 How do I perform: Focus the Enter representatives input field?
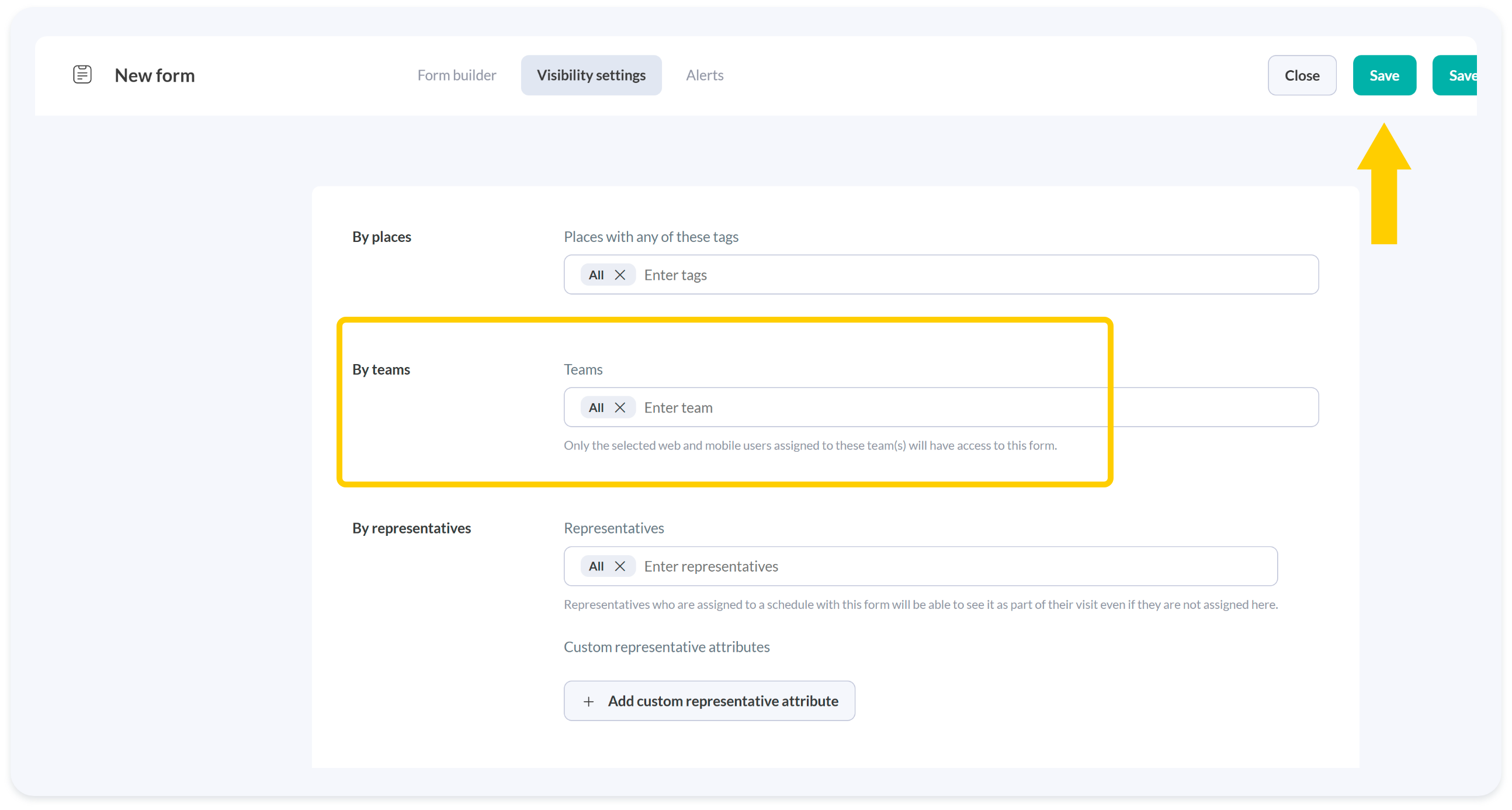pyautogui.click(x=939, y=566)
